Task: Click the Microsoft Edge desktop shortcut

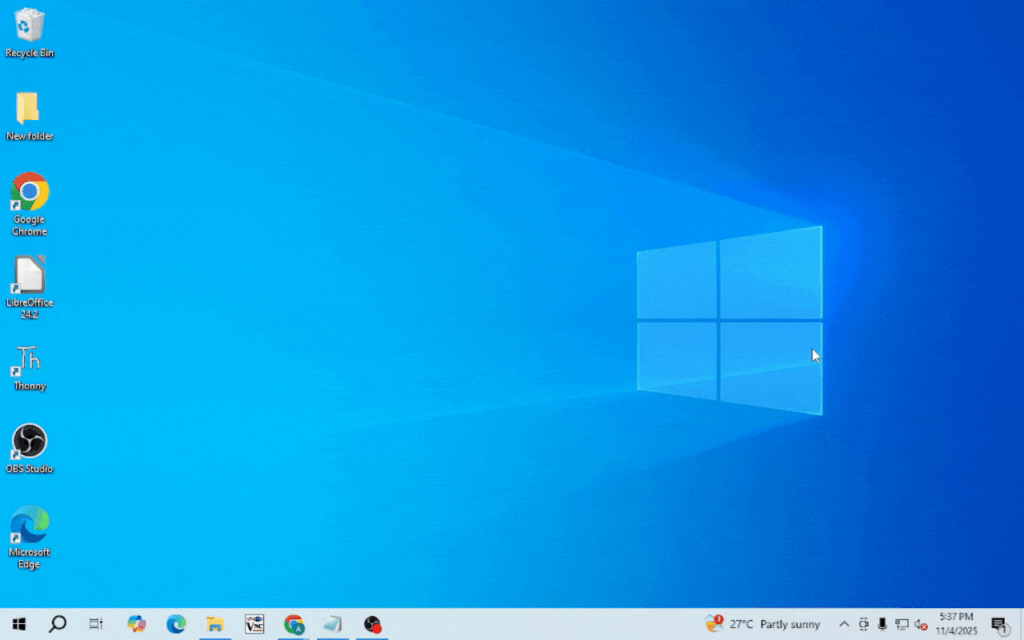Action: coord(29,526)
